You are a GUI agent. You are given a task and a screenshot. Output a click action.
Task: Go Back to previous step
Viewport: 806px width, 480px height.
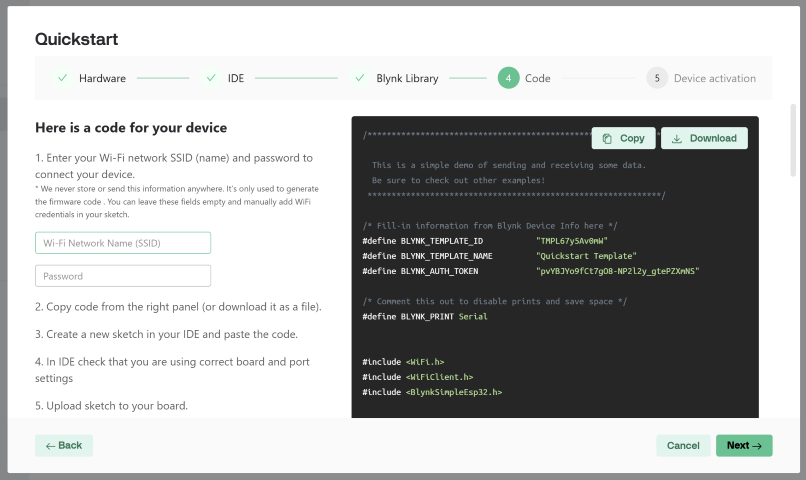(64, 446)
